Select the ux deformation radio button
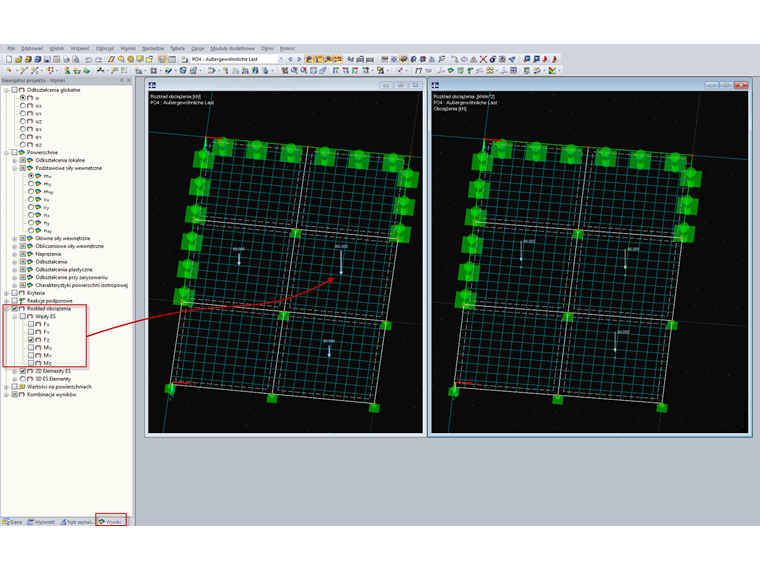Screen dimensions: 760x570 tap(23, 106)
